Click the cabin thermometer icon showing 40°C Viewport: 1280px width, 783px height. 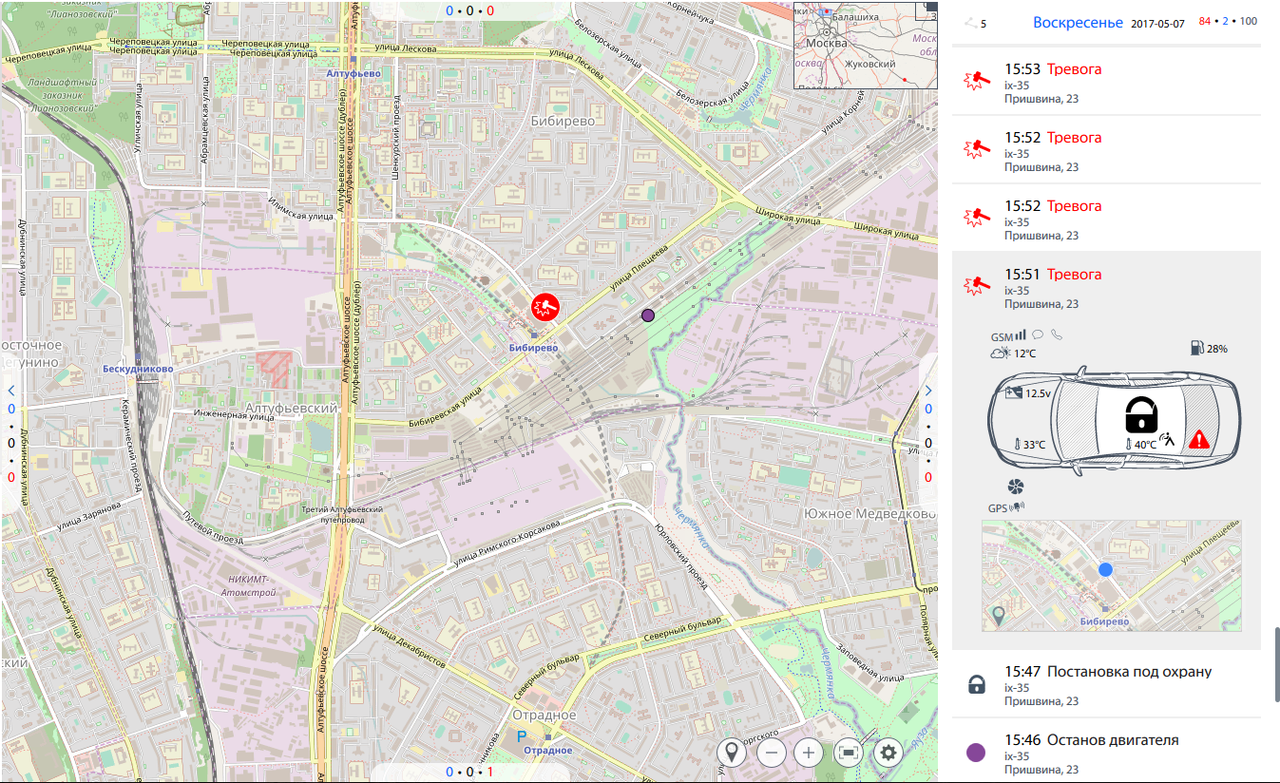1127,443
